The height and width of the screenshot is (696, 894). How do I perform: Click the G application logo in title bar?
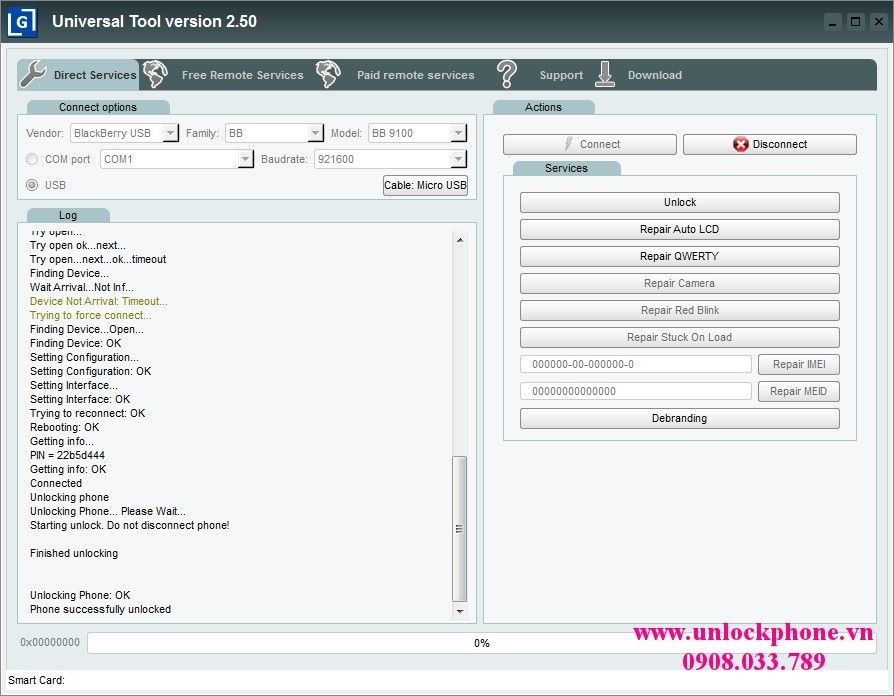click(x=22, y=21)
